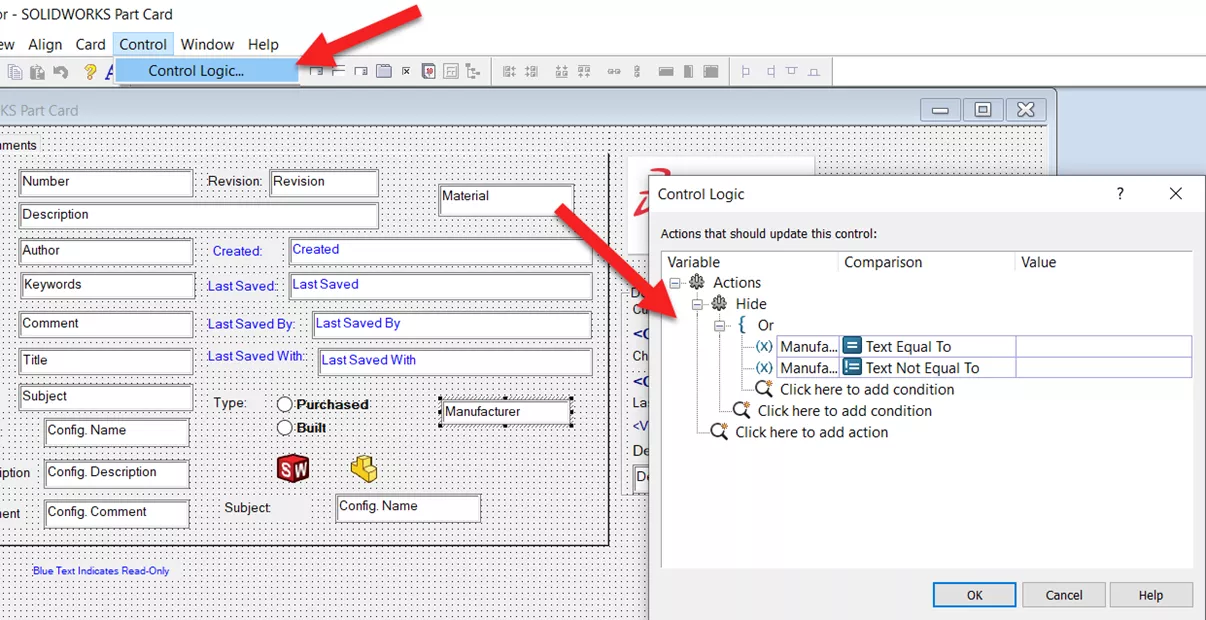Collapse the Actions tree node
This screenshot has height=620, width=1206.
[676, 282]
